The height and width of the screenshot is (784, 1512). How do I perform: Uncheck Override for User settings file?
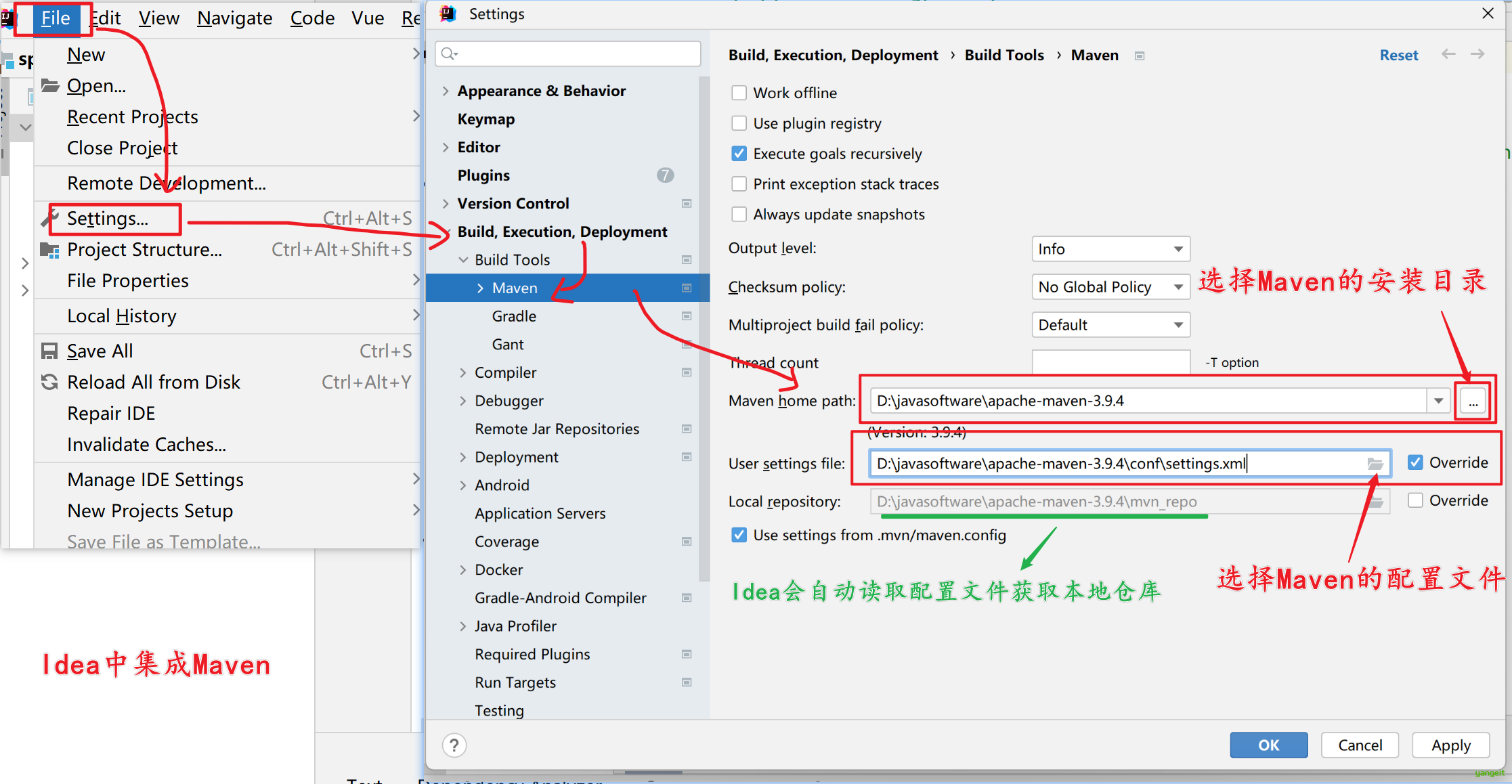coord(1415,462)
